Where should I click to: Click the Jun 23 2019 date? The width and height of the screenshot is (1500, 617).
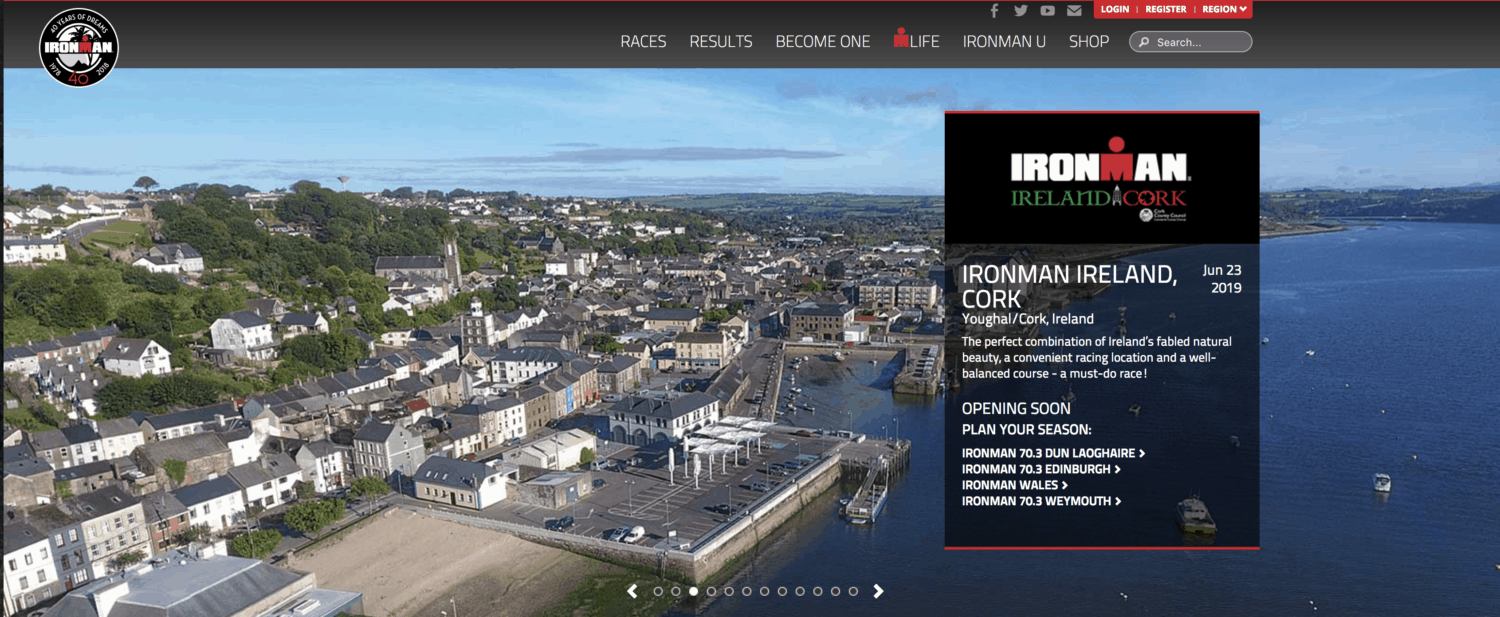pyautogui.click(x=1222, y=279)
